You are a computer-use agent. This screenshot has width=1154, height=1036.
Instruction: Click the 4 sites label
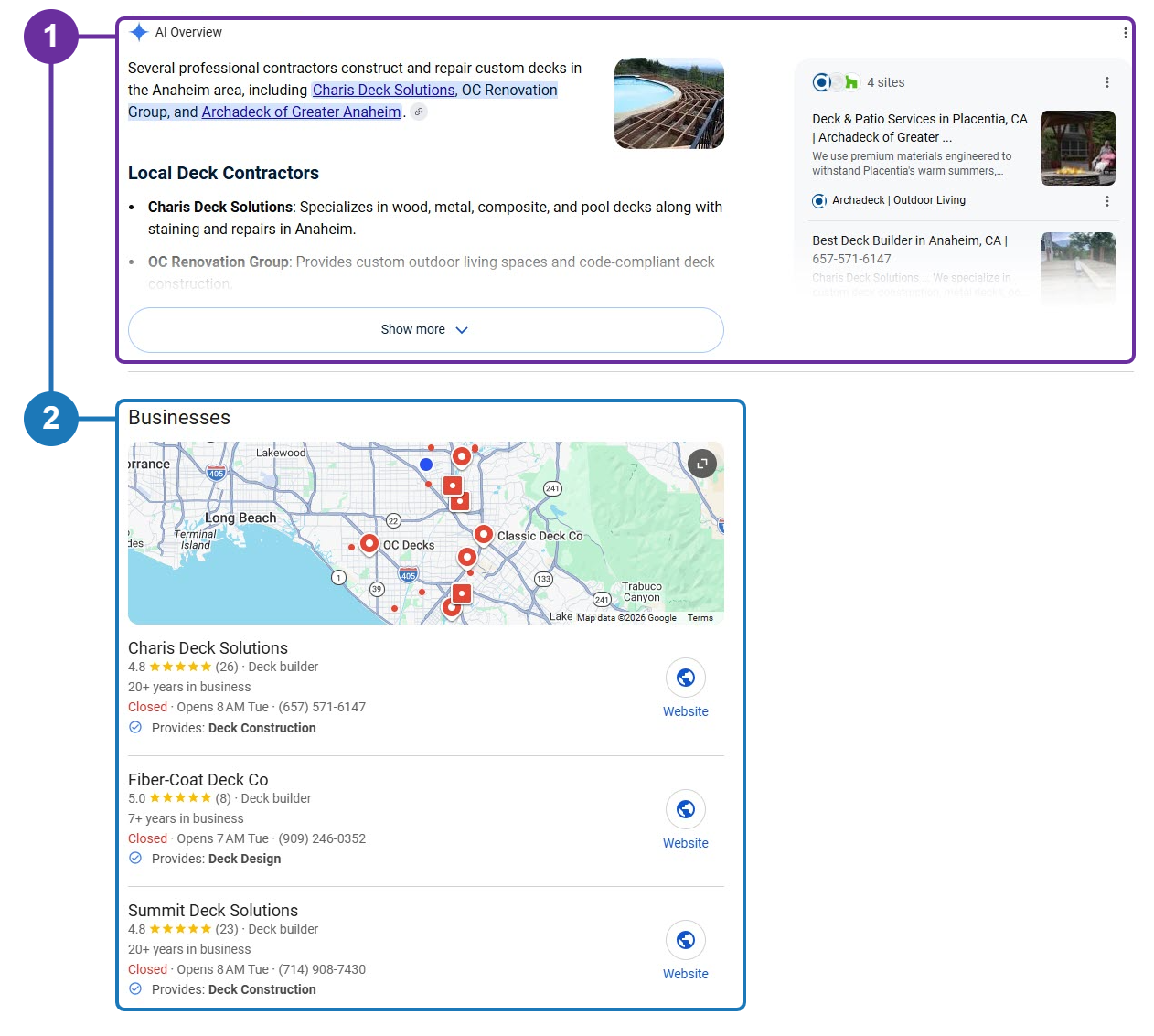886,82
